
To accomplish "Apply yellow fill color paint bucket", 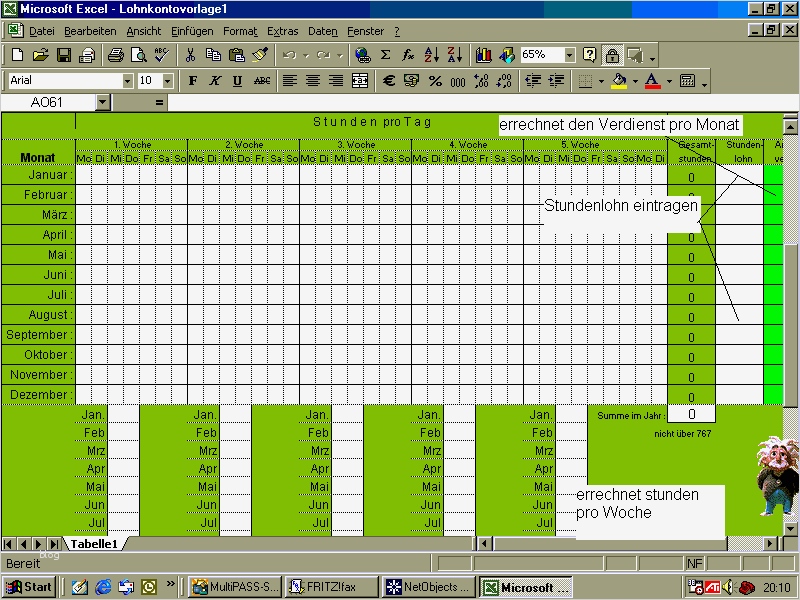I will [619, 81].
